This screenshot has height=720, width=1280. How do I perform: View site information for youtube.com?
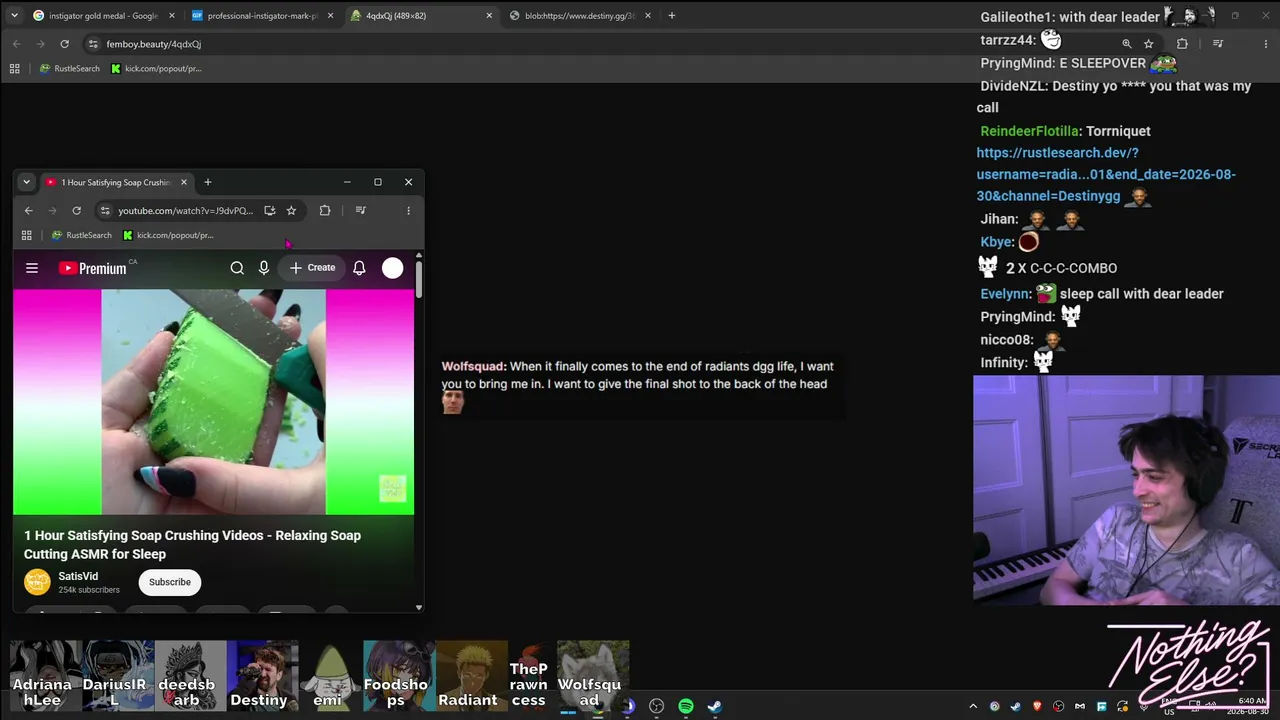(105, 211)
